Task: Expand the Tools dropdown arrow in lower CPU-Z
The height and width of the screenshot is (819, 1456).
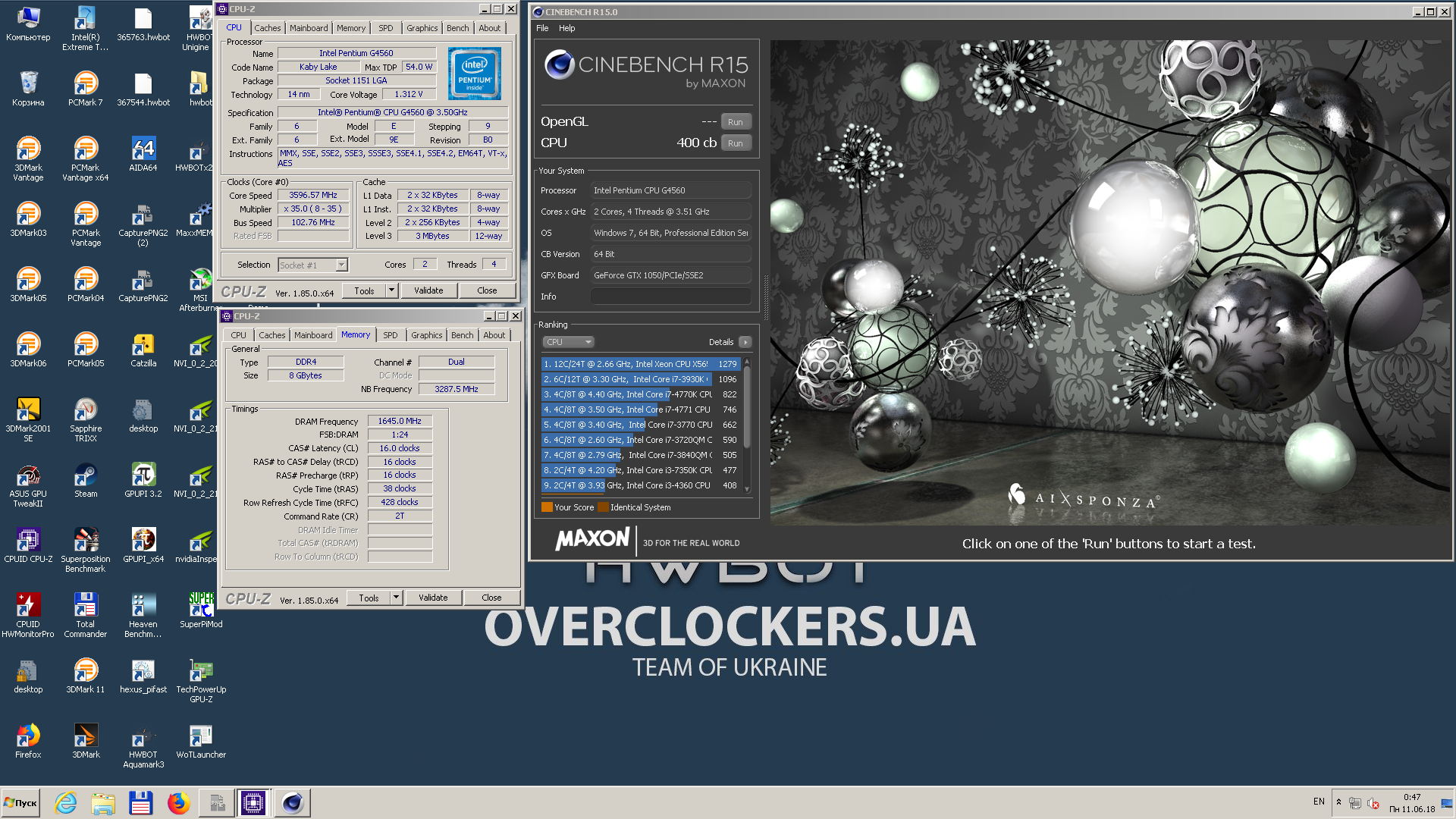Action: (396, 598)
